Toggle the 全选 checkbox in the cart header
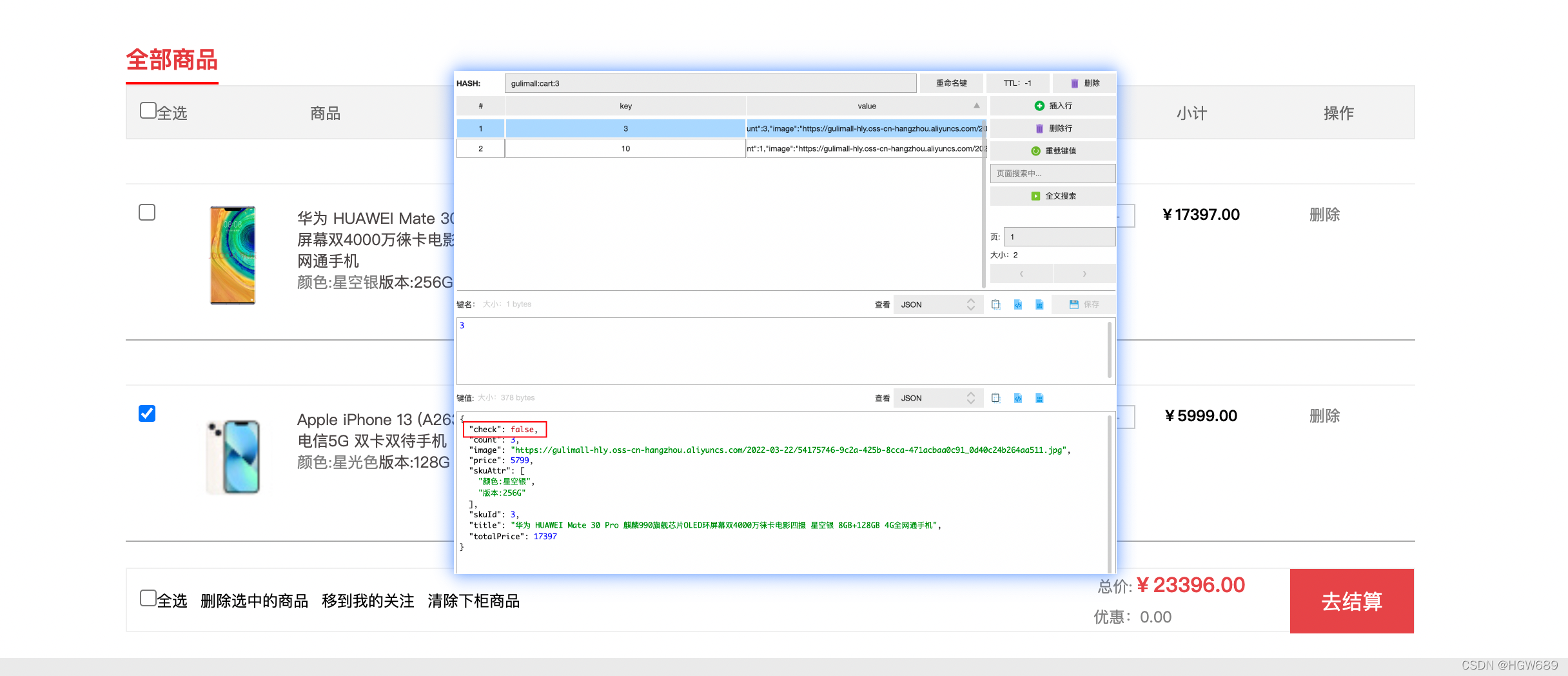 (x=148, y=110)
